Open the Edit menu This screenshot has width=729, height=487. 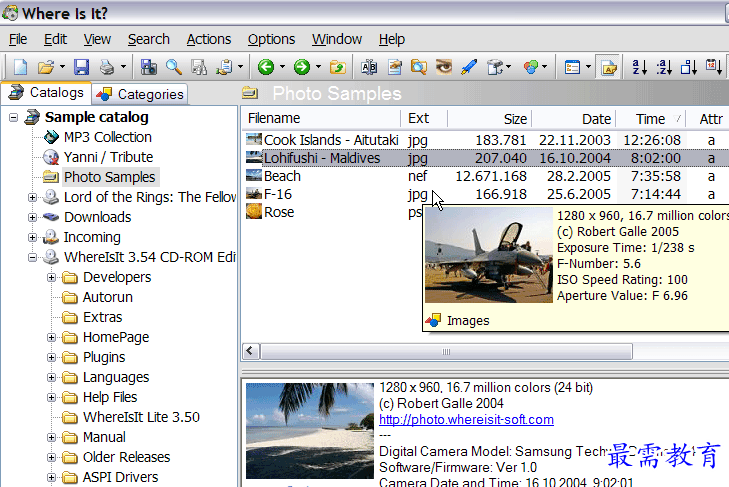[55, 39]
